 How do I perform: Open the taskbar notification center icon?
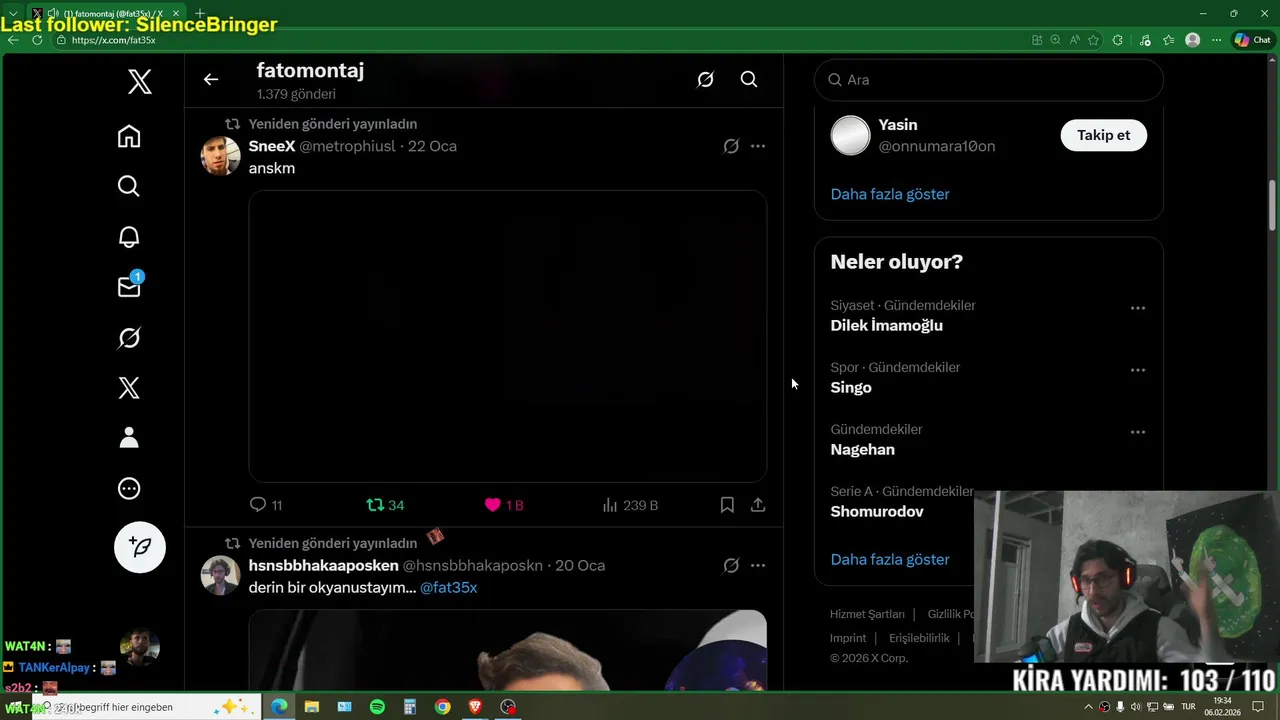(x=1258, y=706)
